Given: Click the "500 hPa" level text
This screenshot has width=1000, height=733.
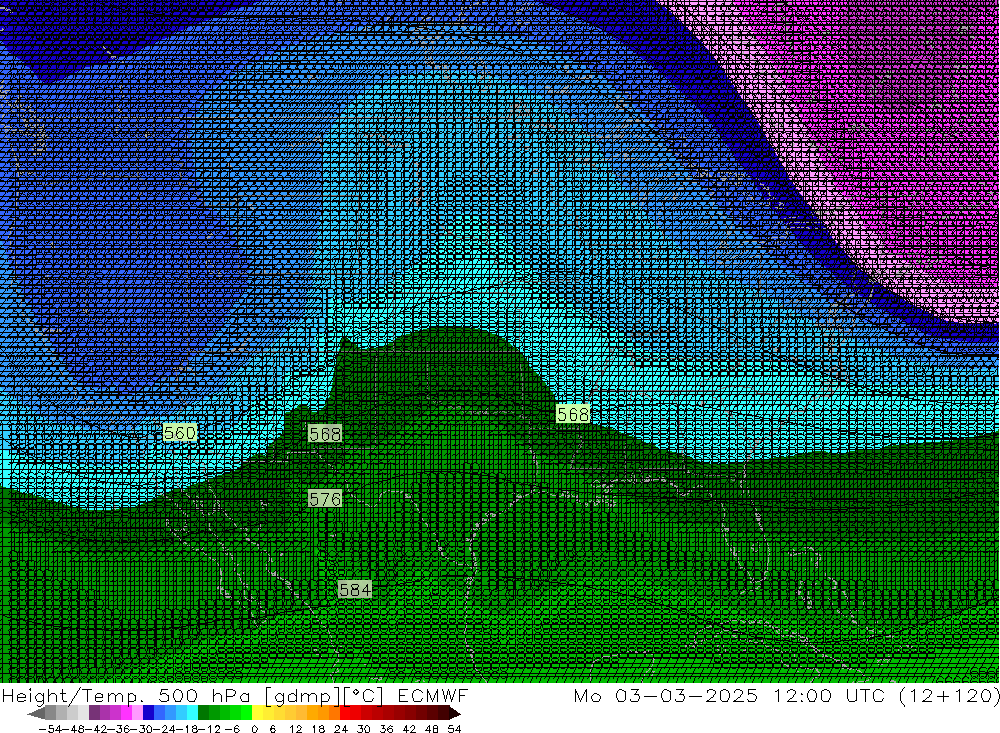Looking at the screenshot, I should pos(204,695).
